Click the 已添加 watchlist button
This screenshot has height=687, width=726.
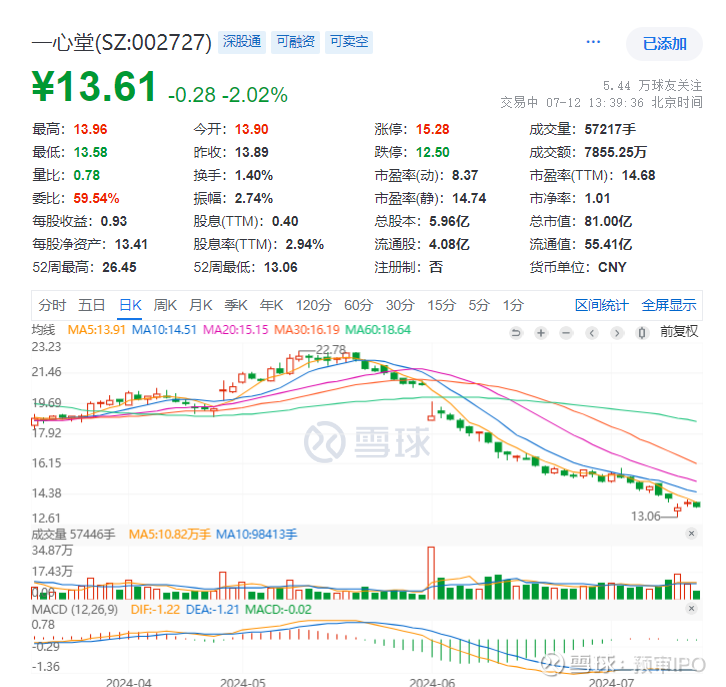[664, 44]
